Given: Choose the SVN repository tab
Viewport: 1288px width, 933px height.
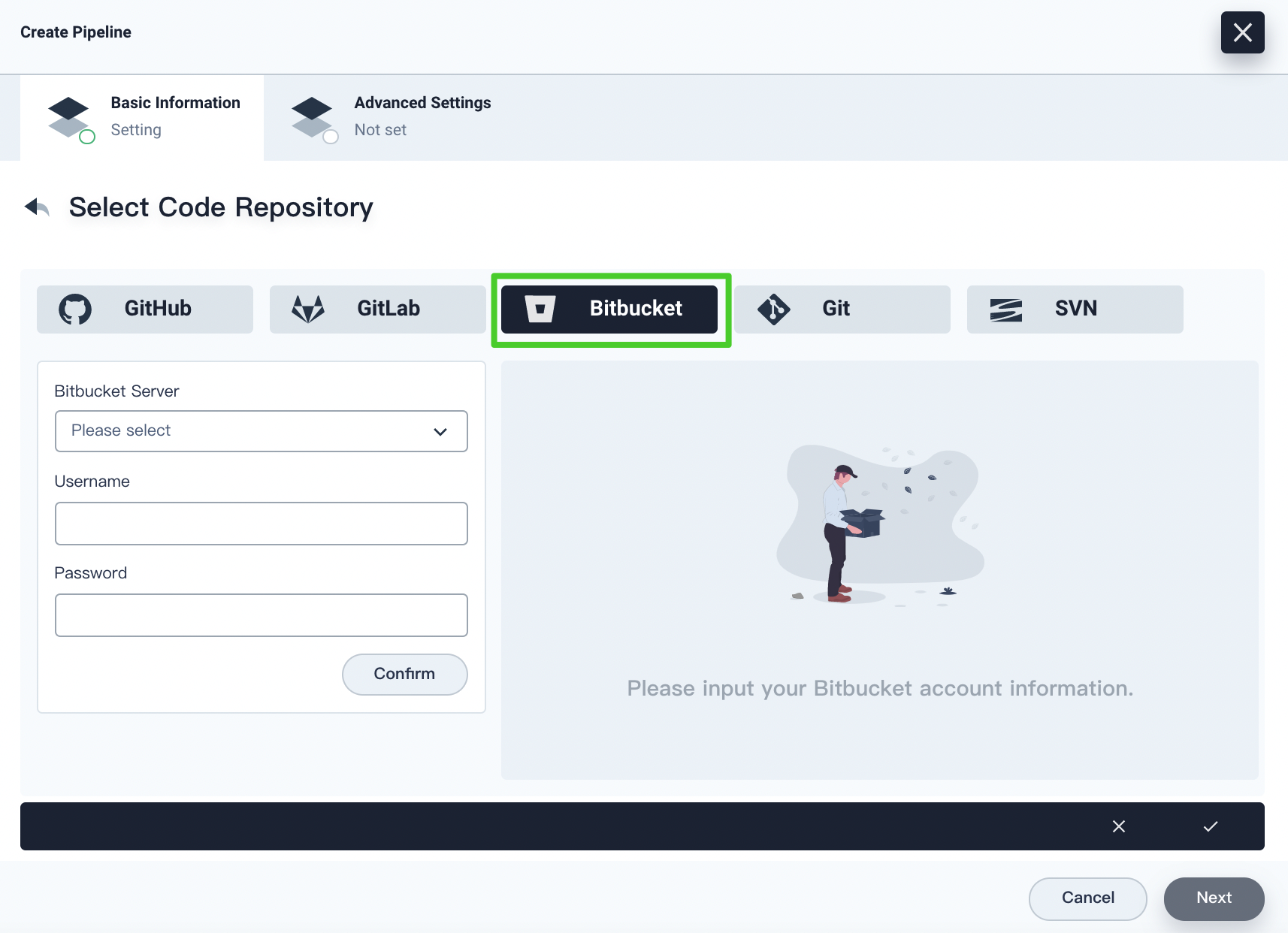Looking at the screenshot, I should click(x=1075, y=309).
